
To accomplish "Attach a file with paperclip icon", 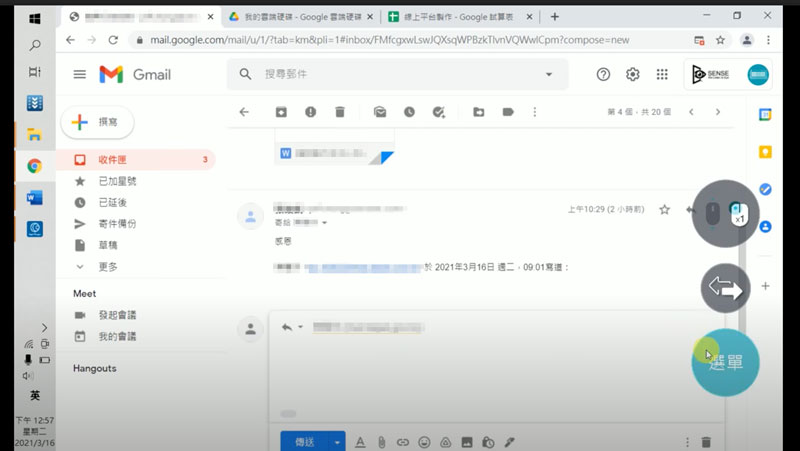I will [x=382, y=442].
